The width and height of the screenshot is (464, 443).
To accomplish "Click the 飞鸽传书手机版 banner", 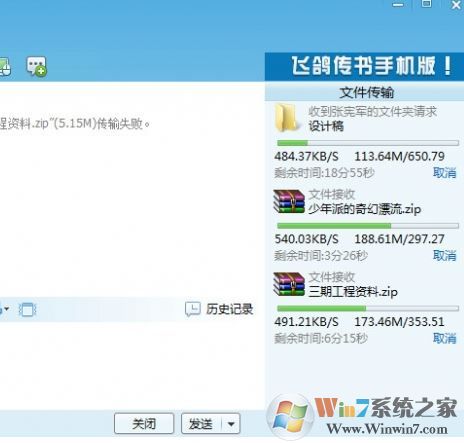I will pyautogui.click(x=364, y=66).
